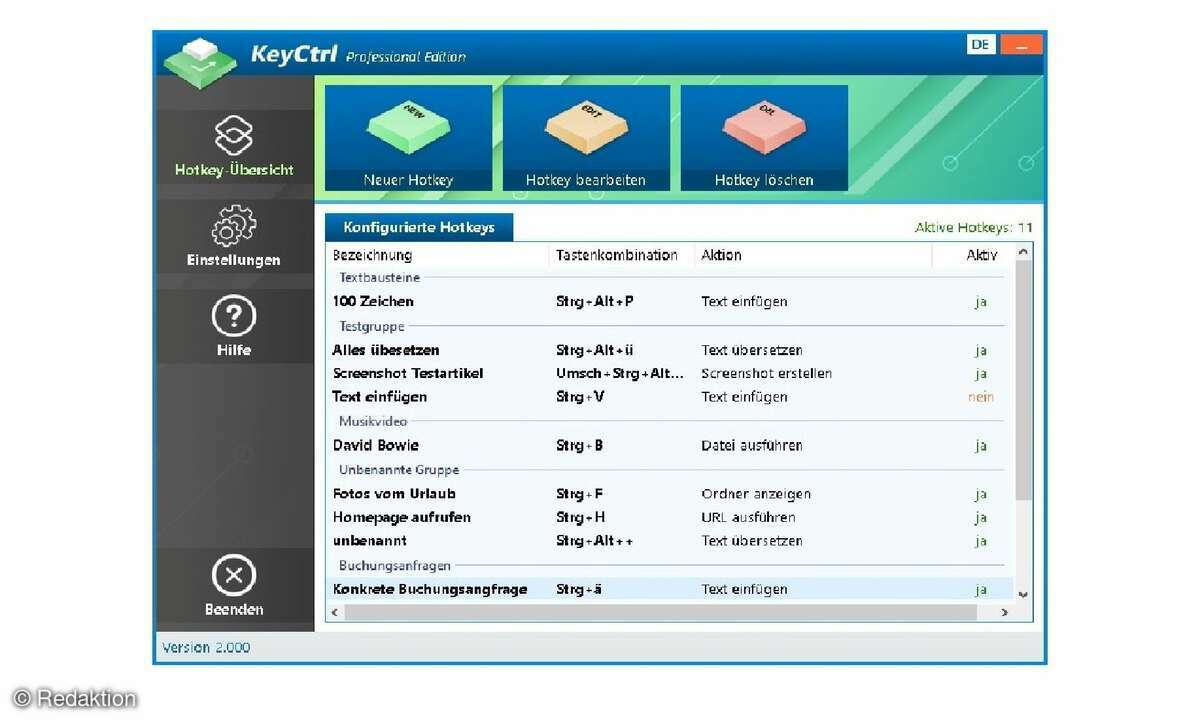The width and height of the screenshot is (1200, 720).
Task: Click the KeyCtrl logo in the title bar
Action: point(202,60)
